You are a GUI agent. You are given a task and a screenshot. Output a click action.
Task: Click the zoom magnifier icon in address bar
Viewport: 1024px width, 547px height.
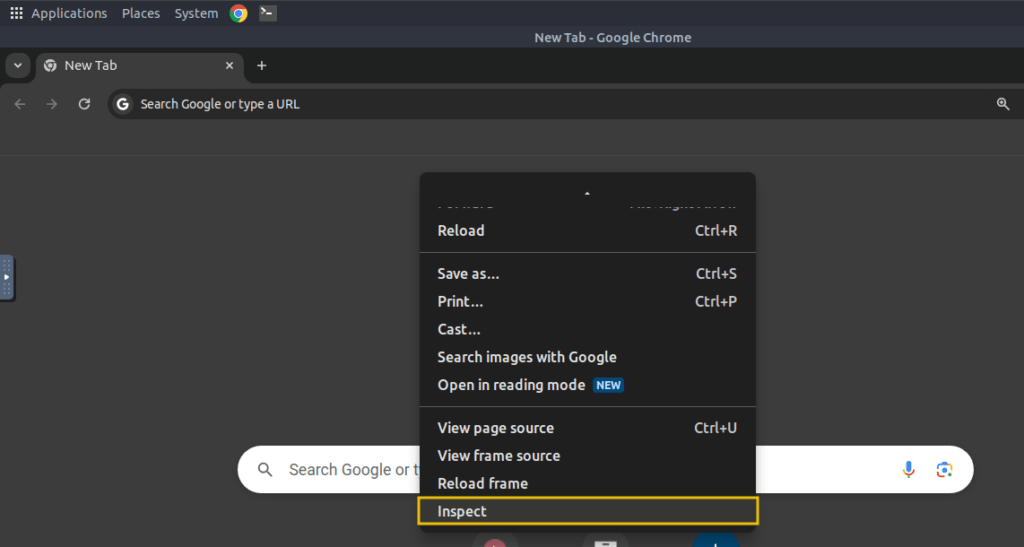pos(1002,104)
